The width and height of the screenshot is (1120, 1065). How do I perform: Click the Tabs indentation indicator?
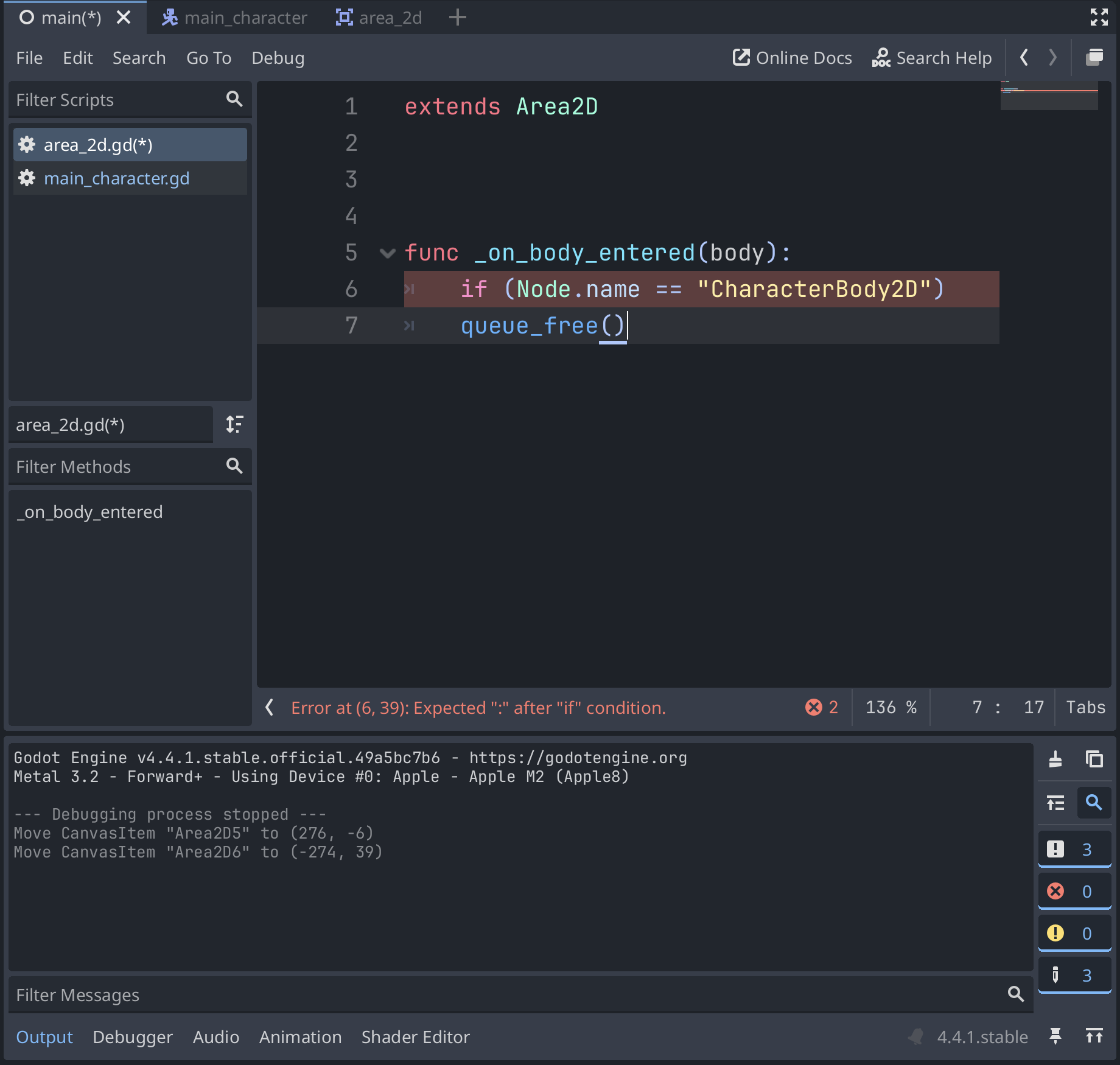1085,707
